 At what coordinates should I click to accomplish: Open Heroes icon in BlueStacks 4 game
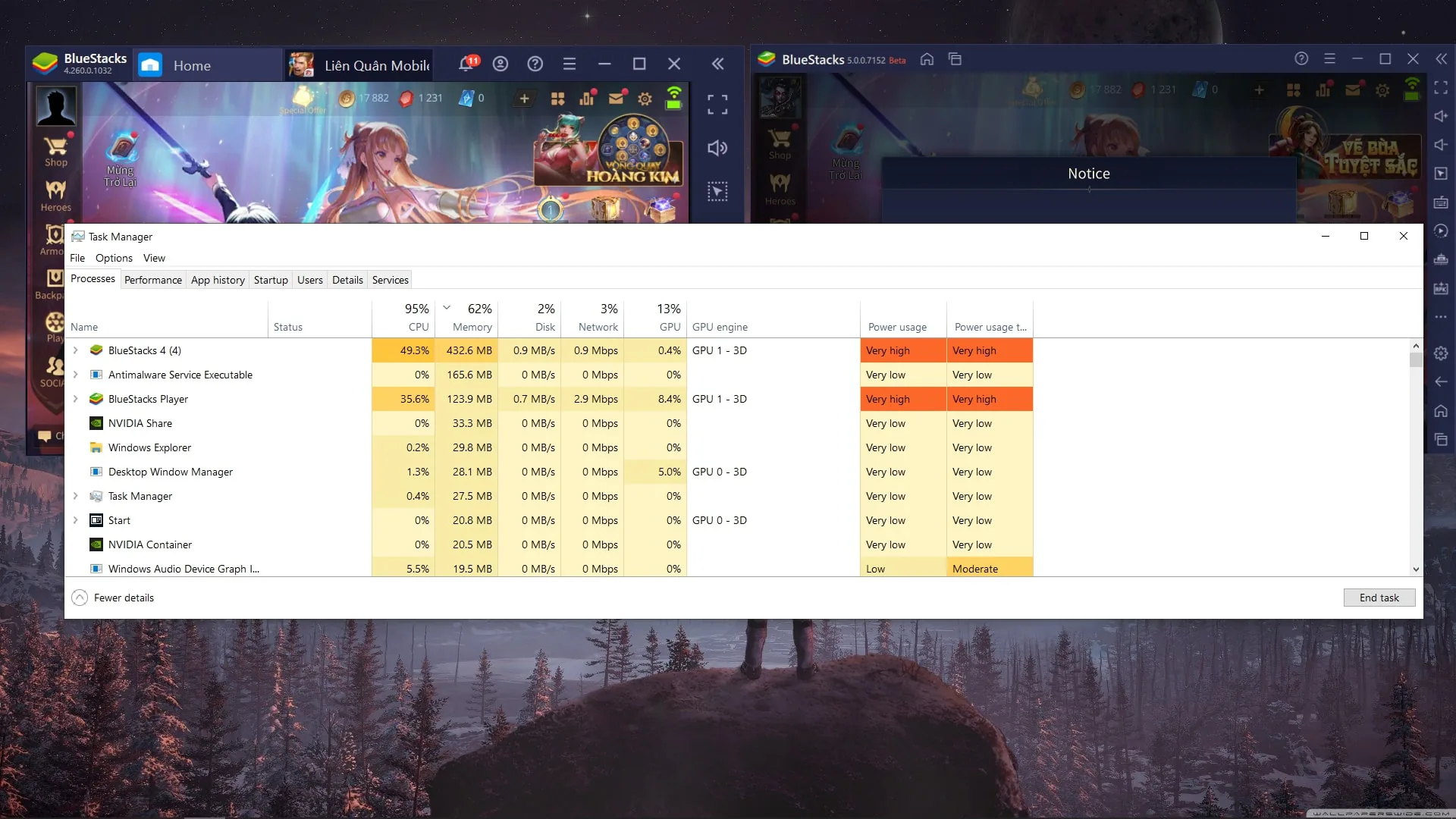coord(56,196)
